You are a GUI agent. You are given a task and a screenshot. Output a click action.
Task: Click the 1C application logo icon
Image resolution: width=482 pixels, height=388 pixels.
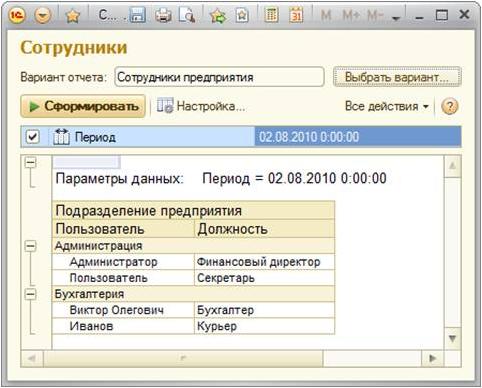17,15
